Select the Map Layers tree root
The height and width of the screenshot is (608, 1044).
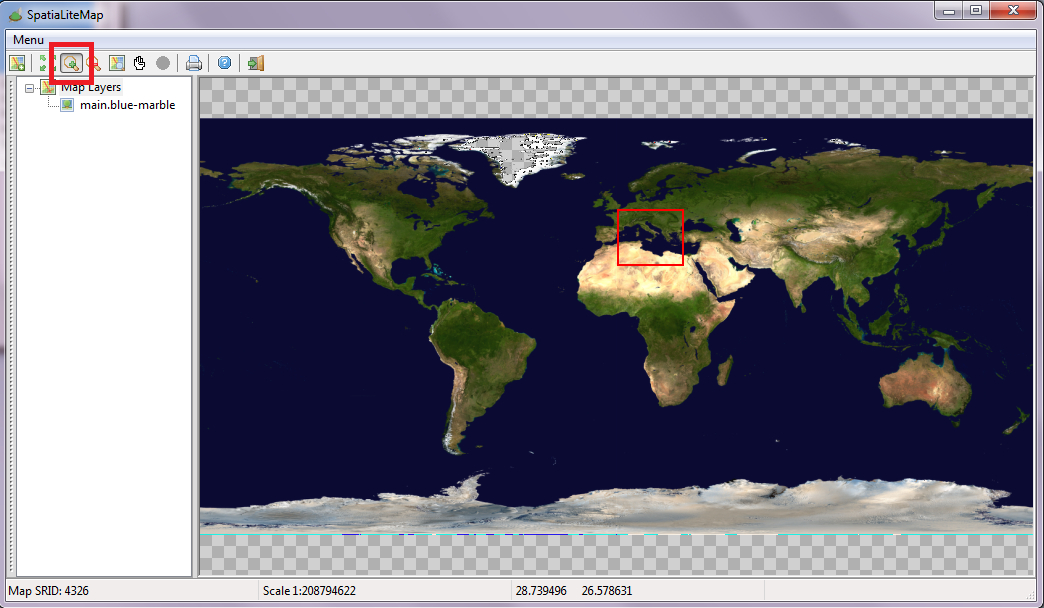(x=91, y=87)
